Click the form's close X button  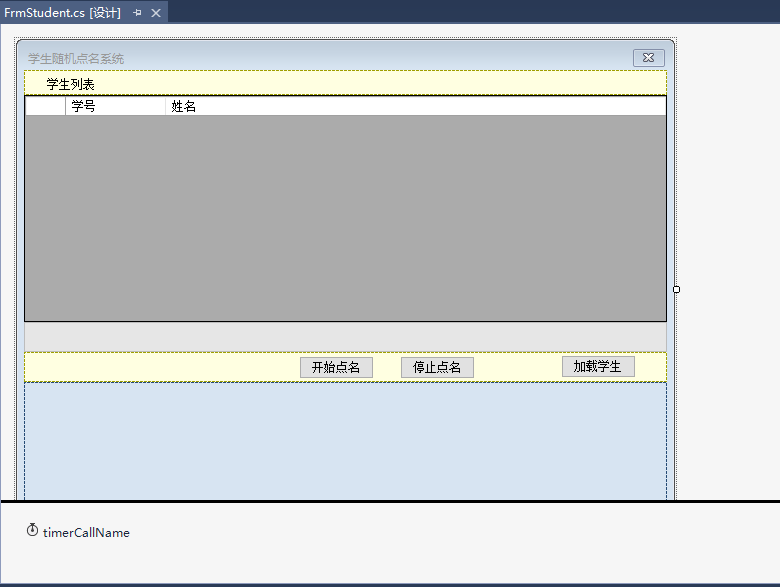[x=649, y=58]
